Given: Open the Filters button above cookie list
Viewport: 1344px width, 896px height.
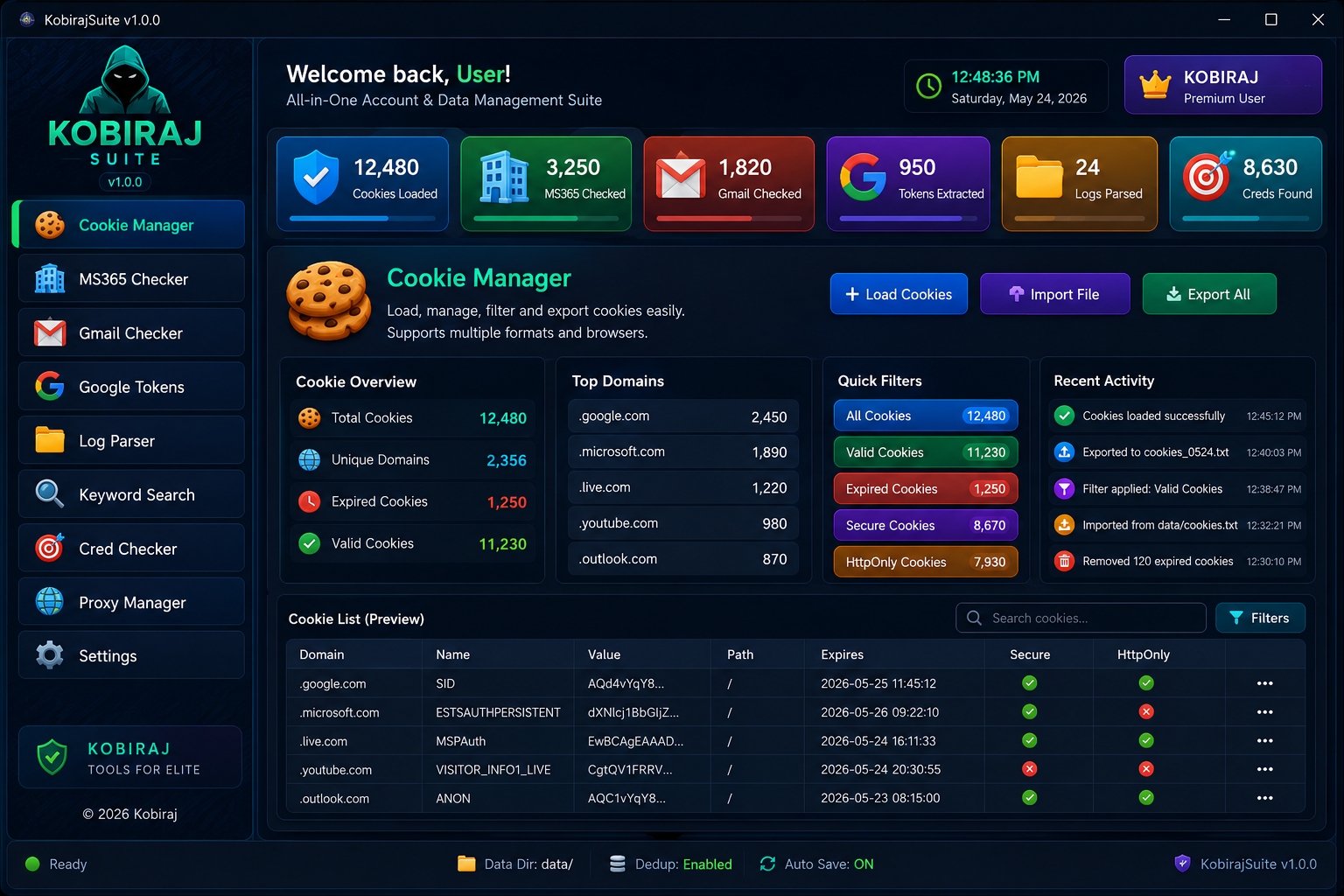Looking at the screenshot, I should click(x=1260, y=618).
